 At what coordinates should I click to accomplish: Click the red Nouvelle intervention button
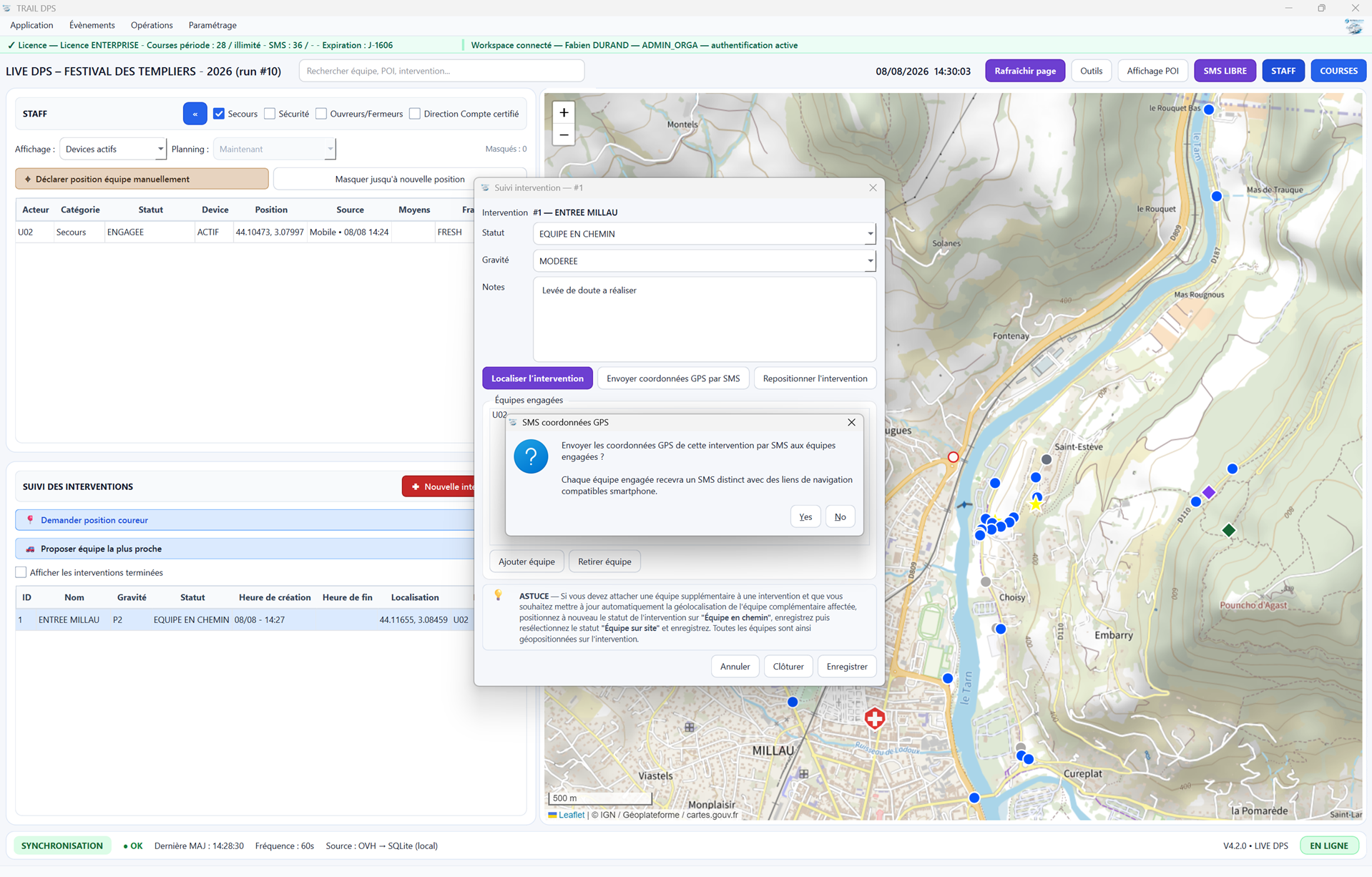pyautogui.click(x=438, y=486)
